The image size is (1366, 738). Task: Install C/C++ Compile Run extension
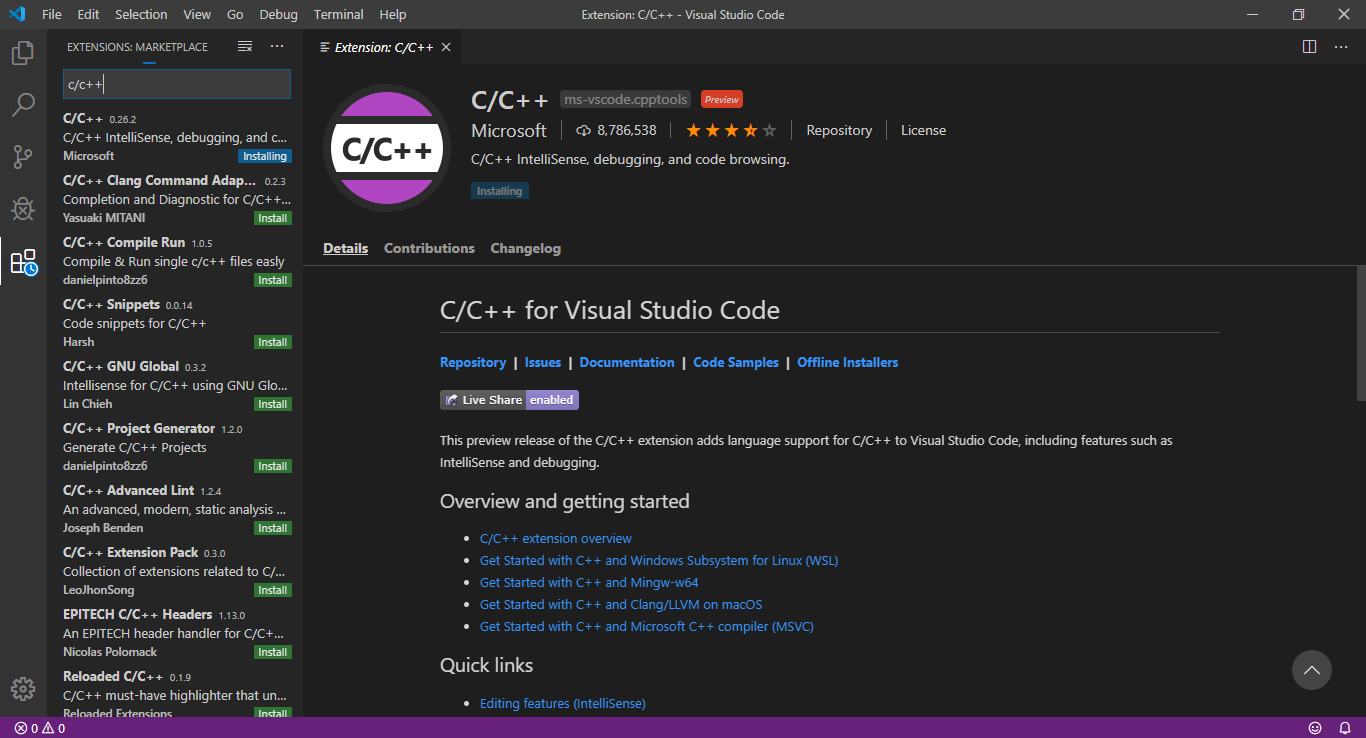(x=272, y=280)
